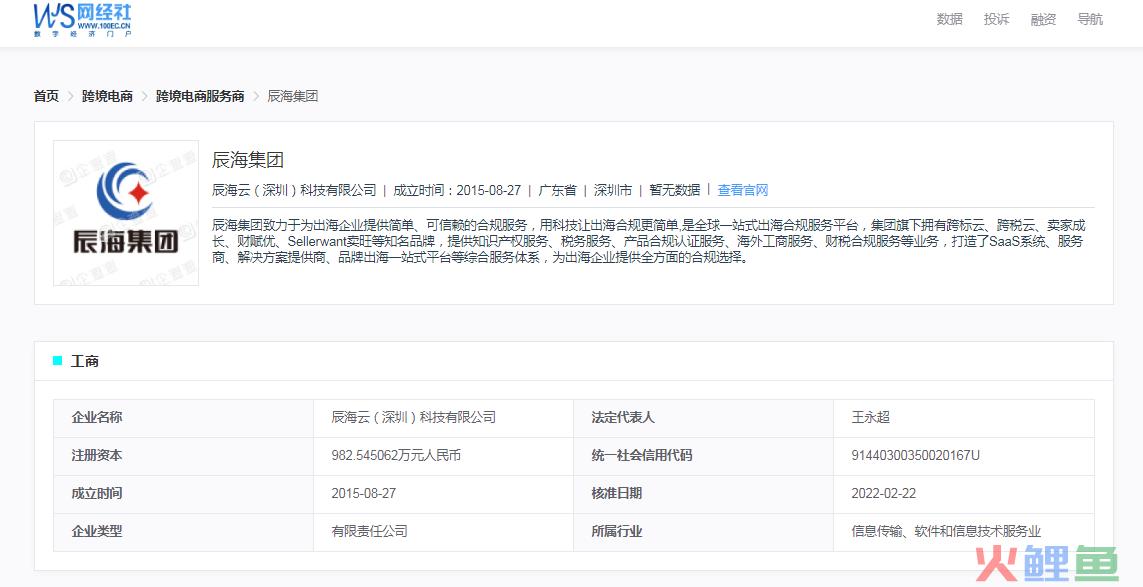Screen dimensions: 1143x587
Task: Open 跨境电商服务商 breadcrumb link
Action: tap(200, 96)
